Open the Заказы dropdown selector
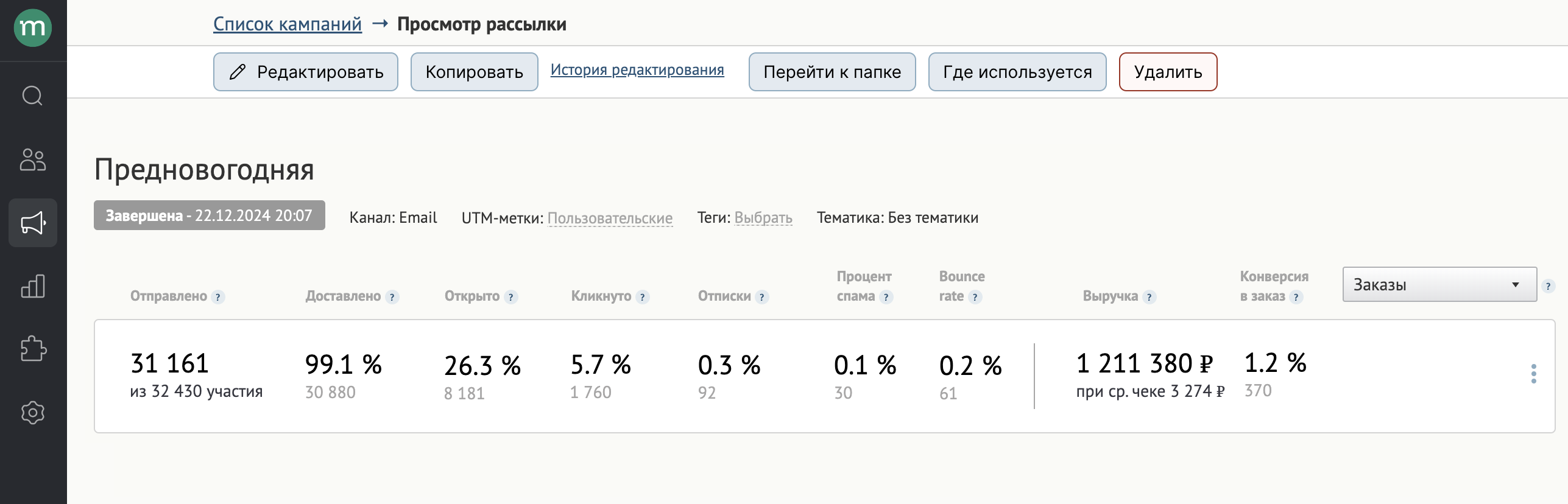 1439,284
